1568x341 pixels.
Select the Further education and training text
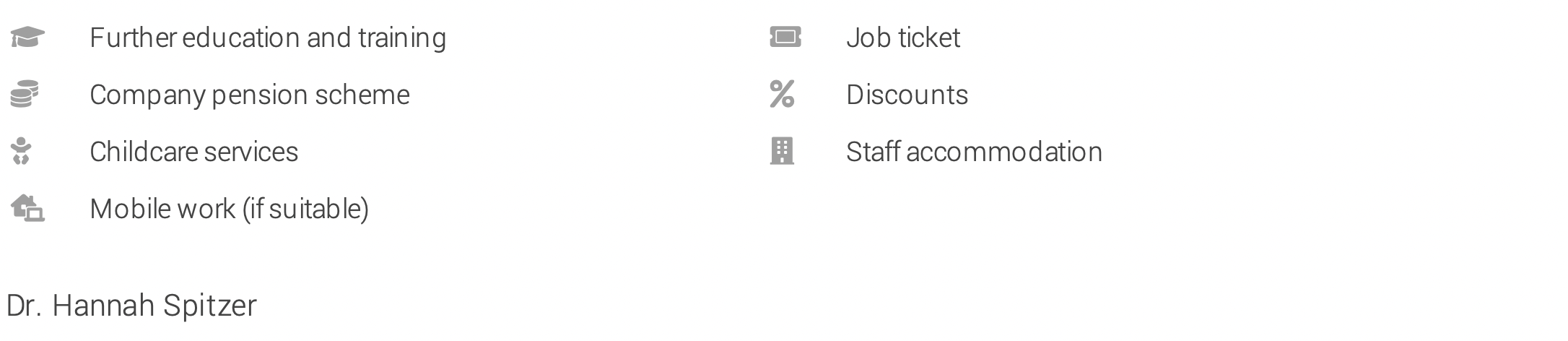[268, 38]
